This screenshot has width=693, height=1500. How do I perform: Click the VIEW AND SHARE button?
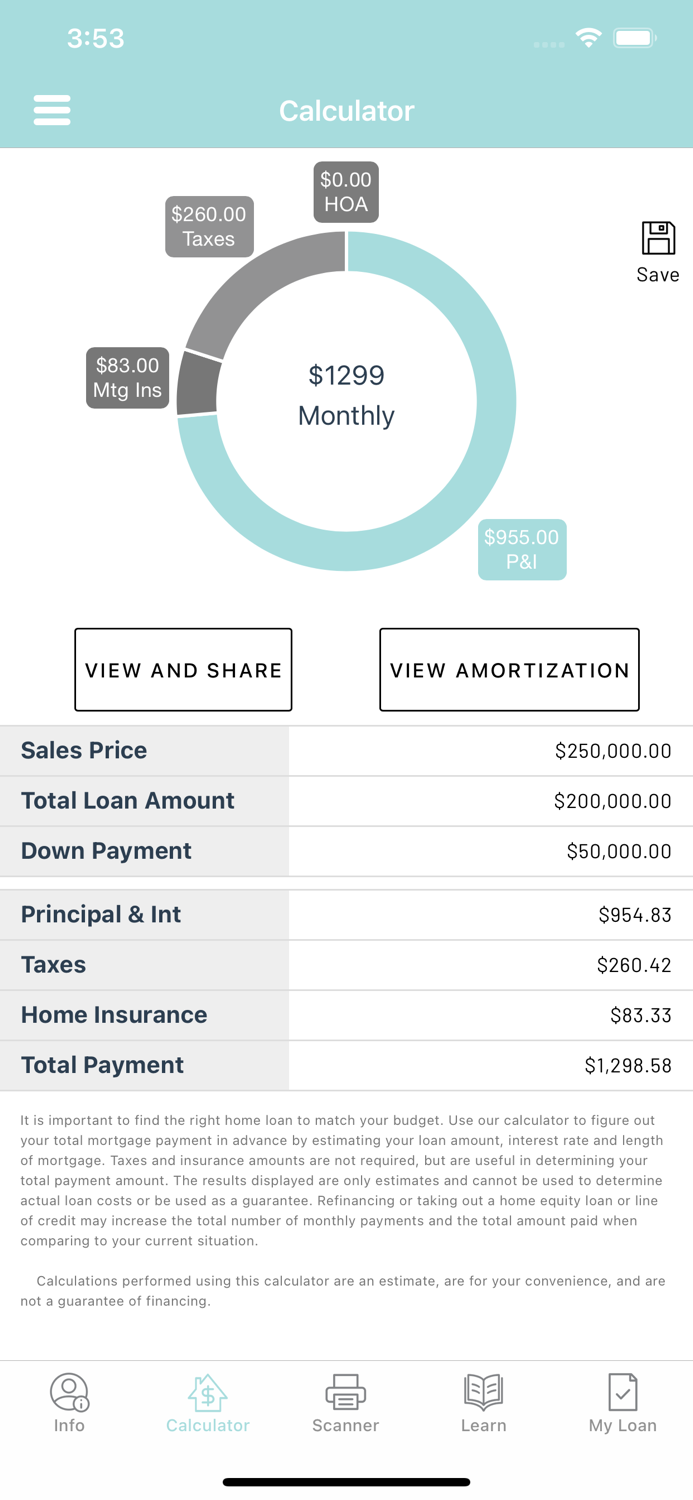coord(183,669)
